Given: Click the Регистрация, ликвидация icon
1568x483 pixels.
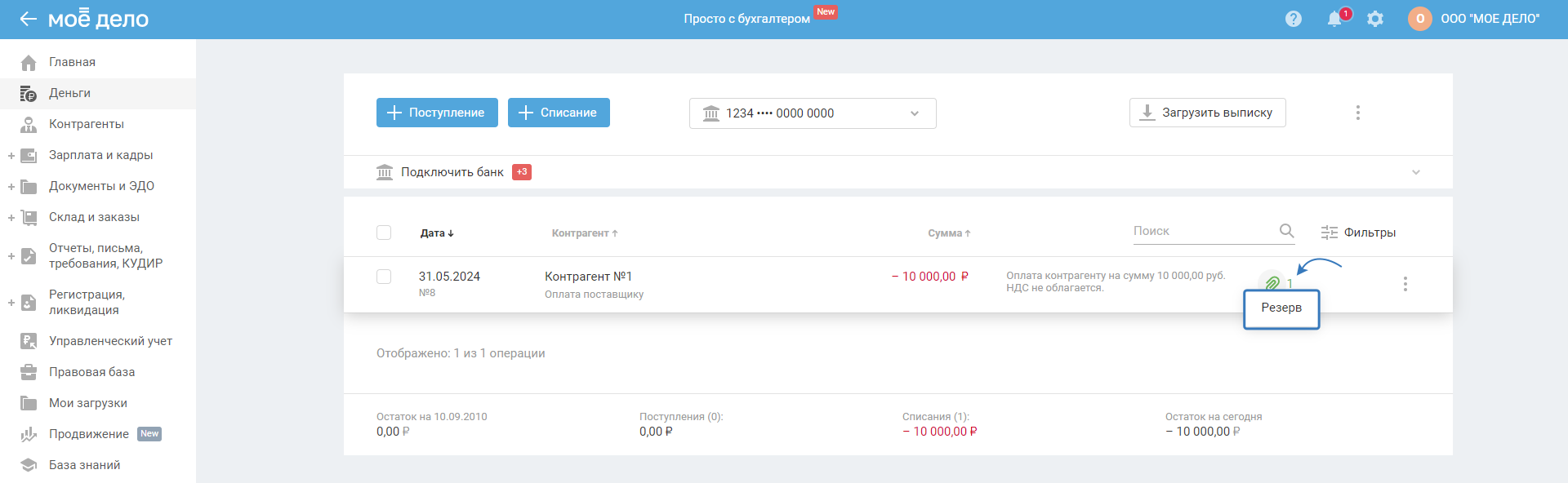Looking at the screenshot, I should pyautogui.click(x=29, y=302).
